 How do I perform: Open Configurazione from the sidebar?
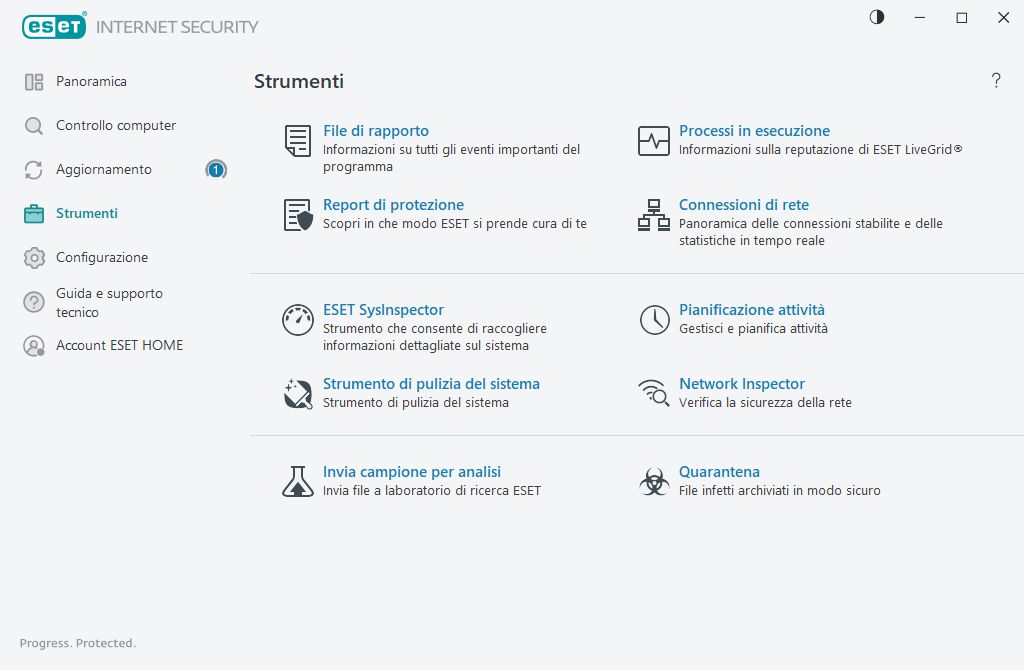pyautogui.click(x=101, y=258)
